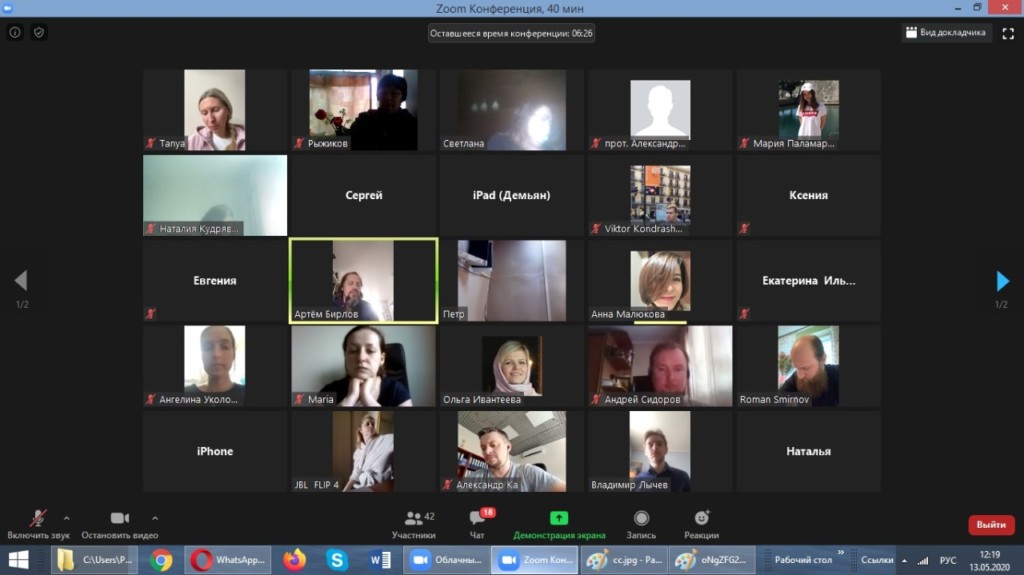1024x575 pixels.
Task: Open the Участники participants panel
Action: (x=413, y=523)
